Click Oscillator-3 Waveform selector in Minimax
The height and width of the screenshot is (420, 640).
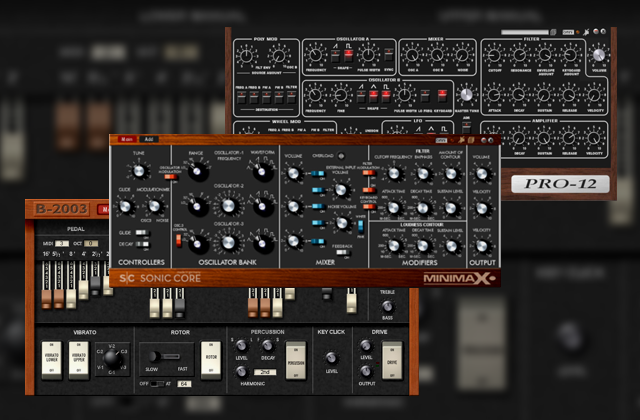tap(262, 243)
